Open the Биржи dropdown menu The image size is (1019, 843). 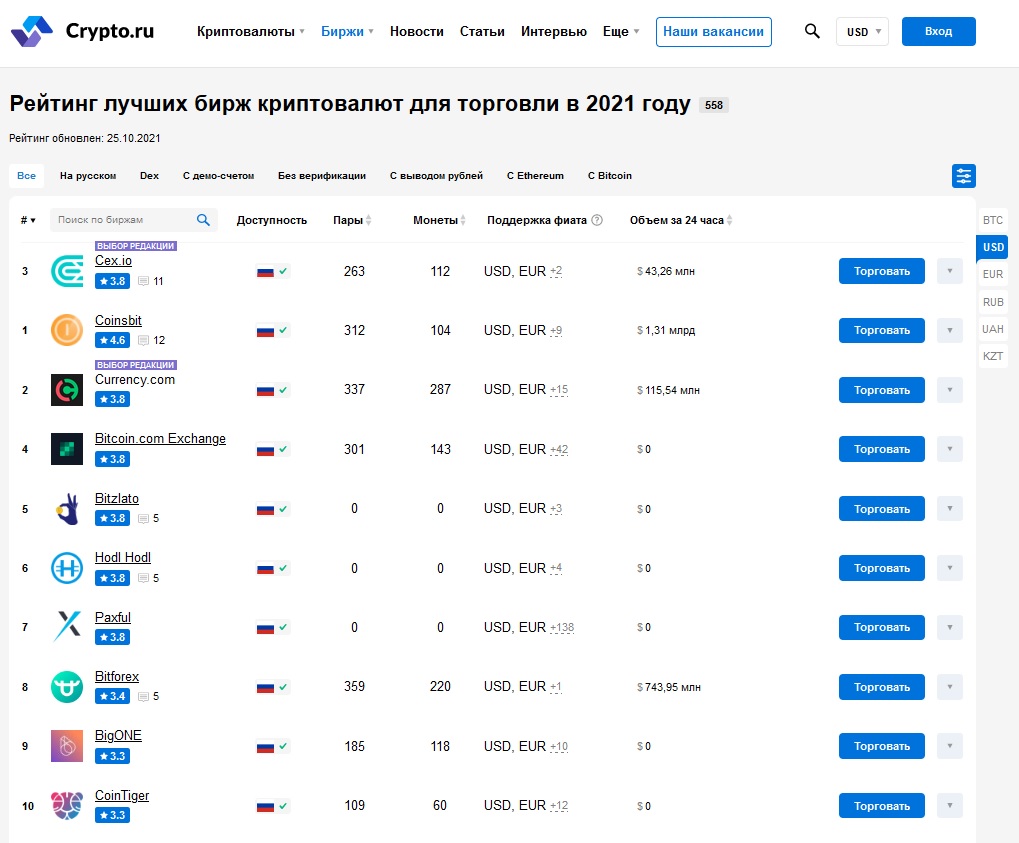(348, 31)
